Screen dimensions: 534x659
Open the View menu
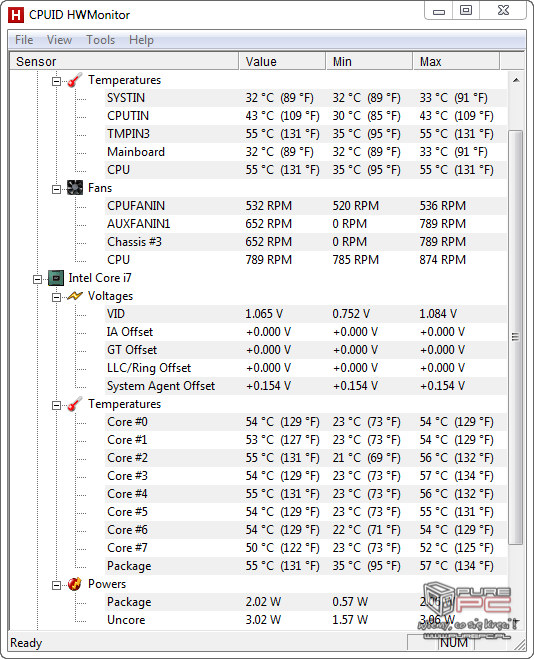click(x=59, y=40)
